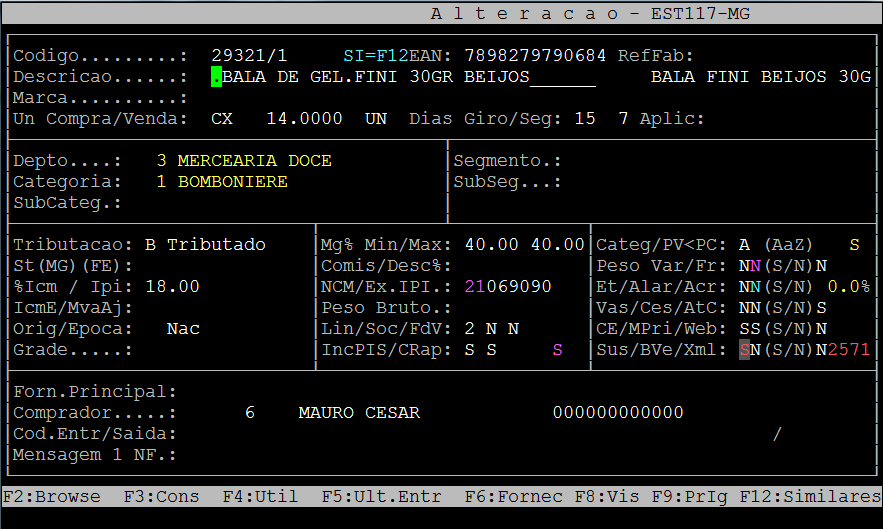Click the Comprador name MAURO CESAR
Viewport: 883px width, 529px height.
coord(359,413)
